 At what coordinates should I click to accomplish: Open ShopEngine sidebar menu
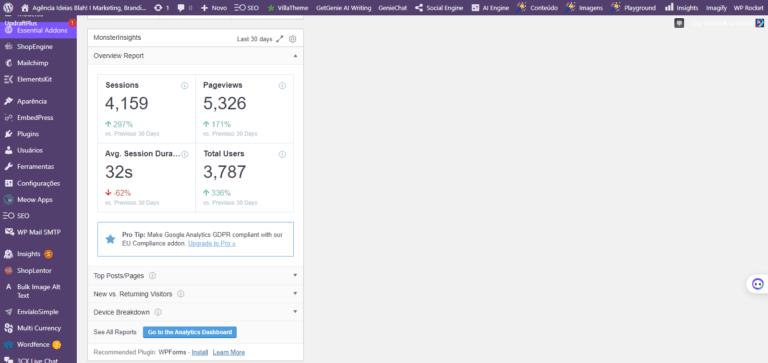38,47
